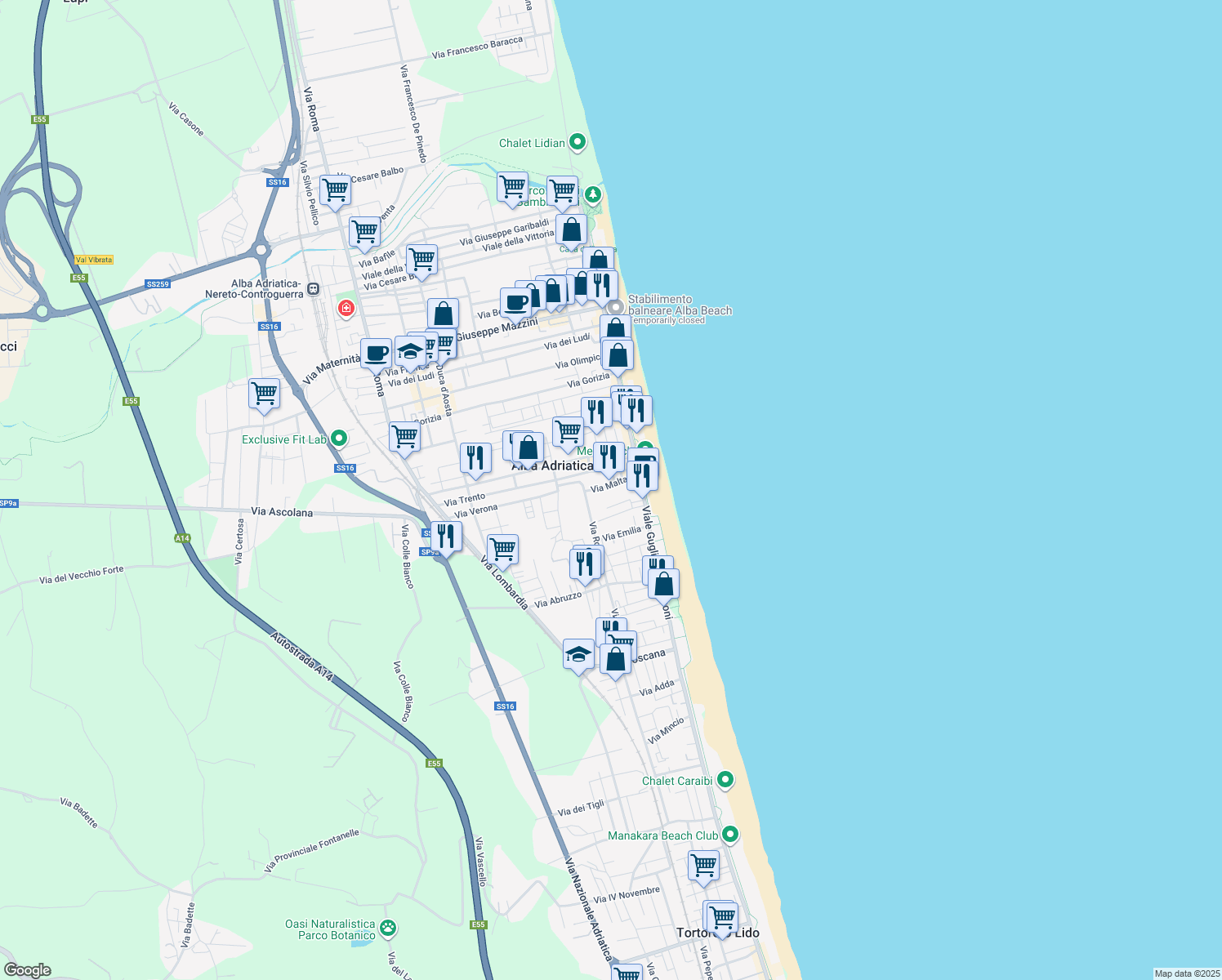Select the restaurant marker near Via Trento
This screenshot has width=1222, height=980.
point(475,456)
